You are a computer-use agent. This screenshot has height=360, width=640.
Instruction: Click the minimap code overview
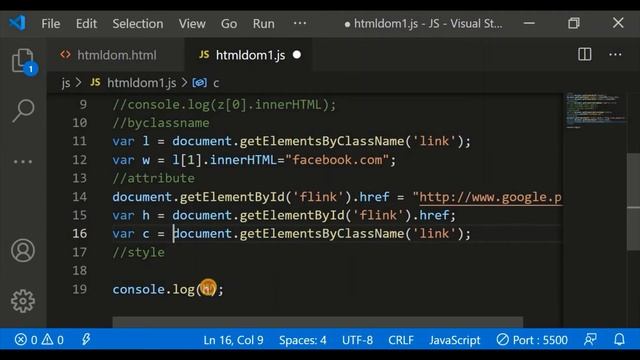(595, 110)
